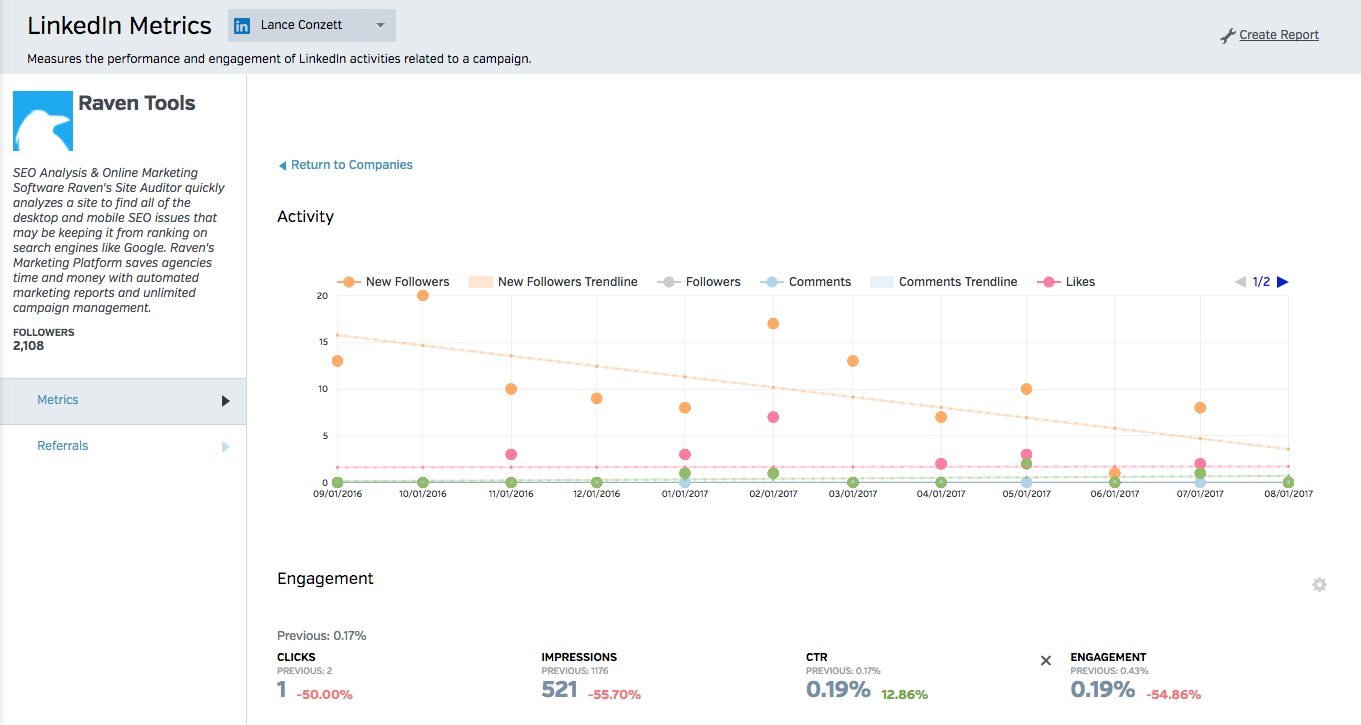Click the back arrow before Return to Companies
The width and height of the screenshot is (1361, 725).
click(x=282, y=165)
